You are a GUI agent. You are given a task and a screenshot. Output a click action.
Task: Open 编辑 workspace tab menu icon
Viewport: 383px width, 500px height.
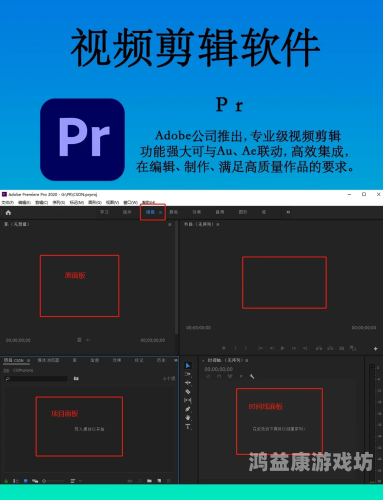tap(161, 212)
